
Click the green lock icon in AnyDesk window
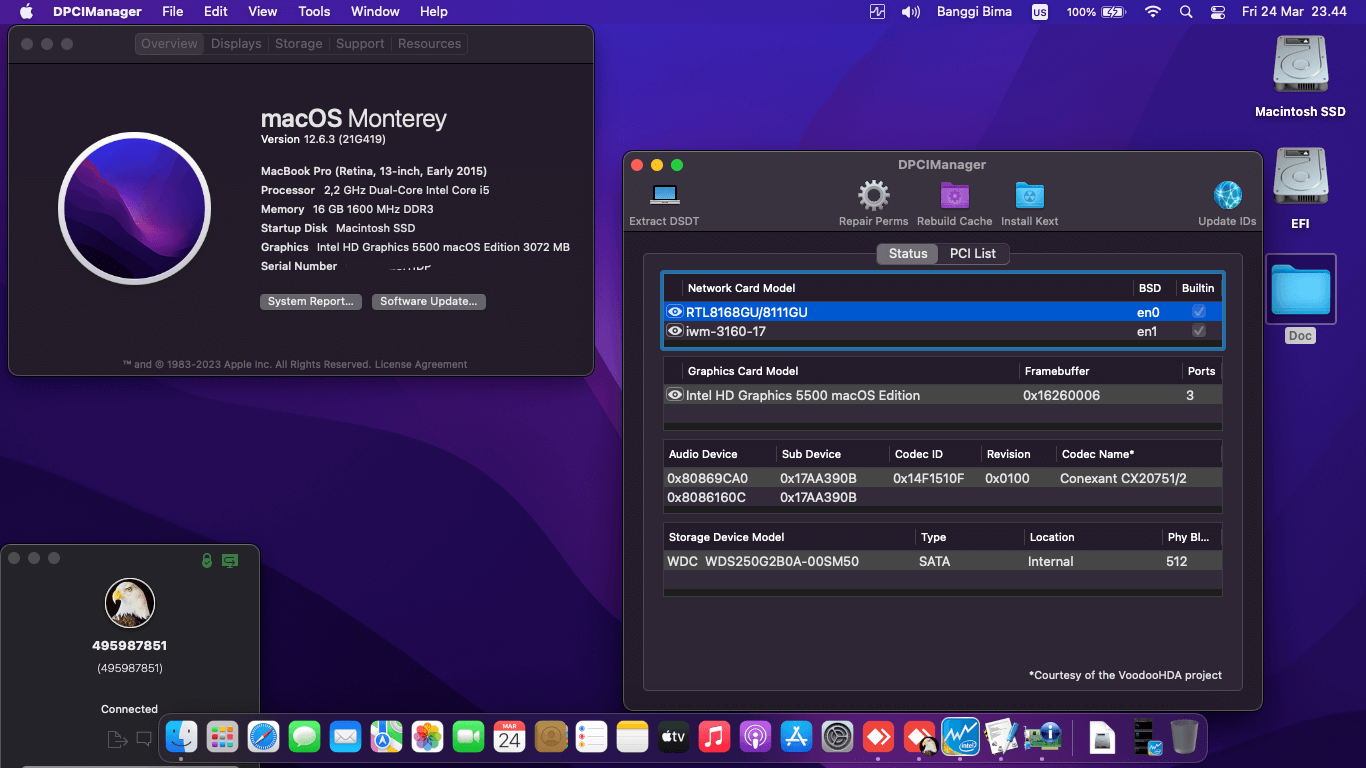(207, 561)
